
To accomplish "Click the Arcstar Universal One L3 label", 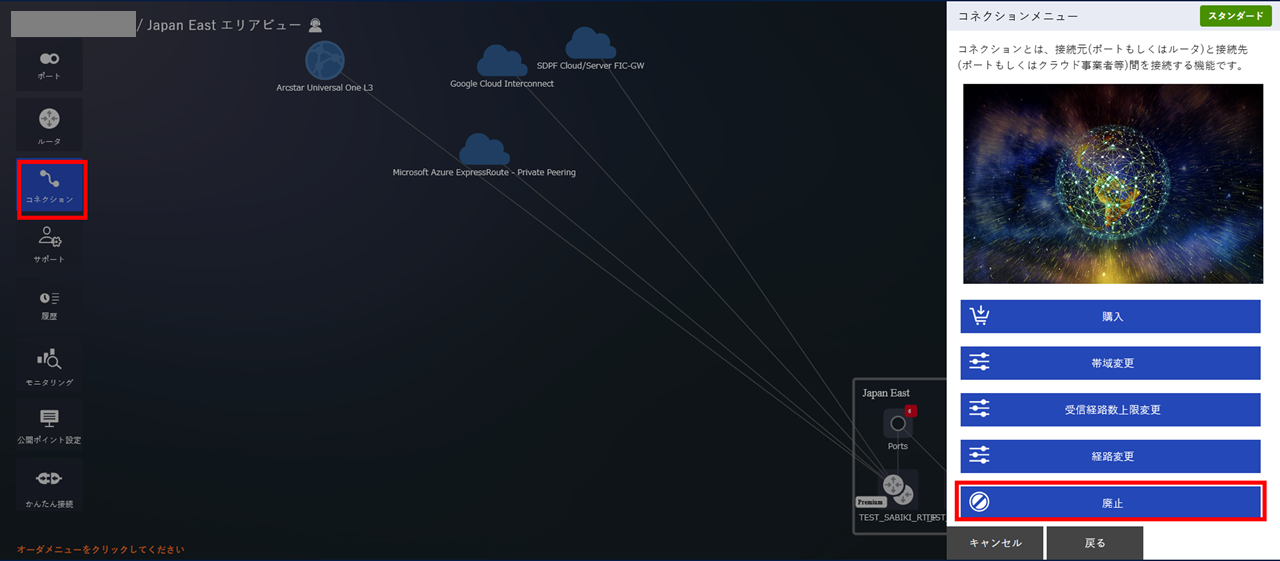I will pyautogui.click(x=325, y=88).
